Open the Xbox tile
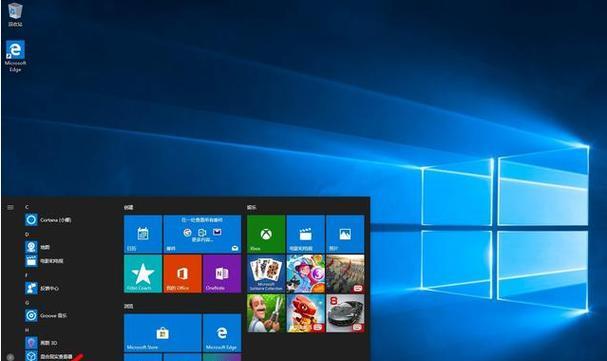607x361 pixels. 266,234
